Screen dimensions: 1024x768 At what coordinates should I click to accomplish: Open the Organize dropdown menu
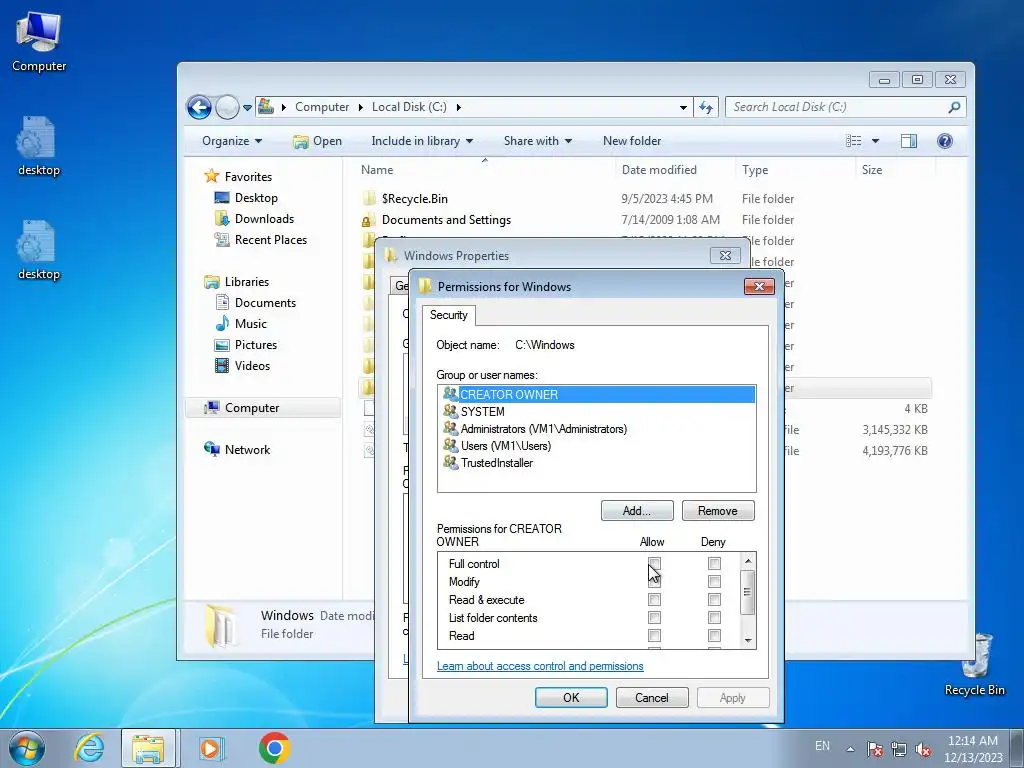[232, 141]
